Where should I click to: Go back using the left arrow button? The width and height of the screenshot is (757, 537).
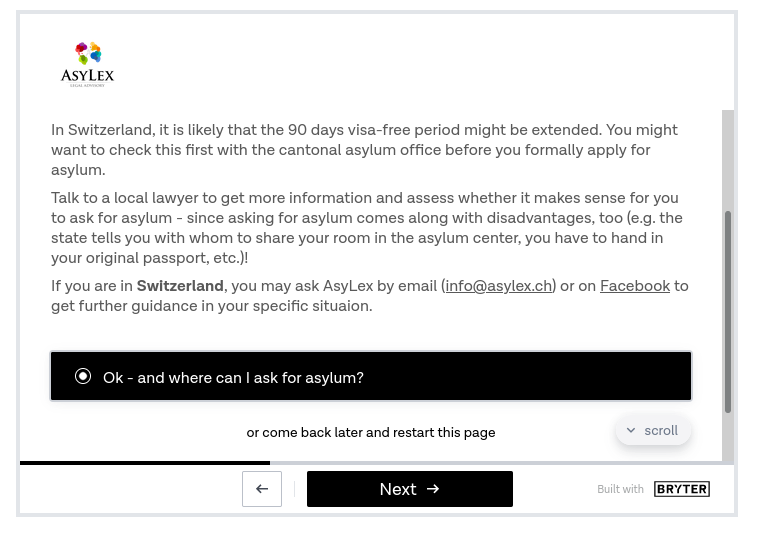click(262, 489)
